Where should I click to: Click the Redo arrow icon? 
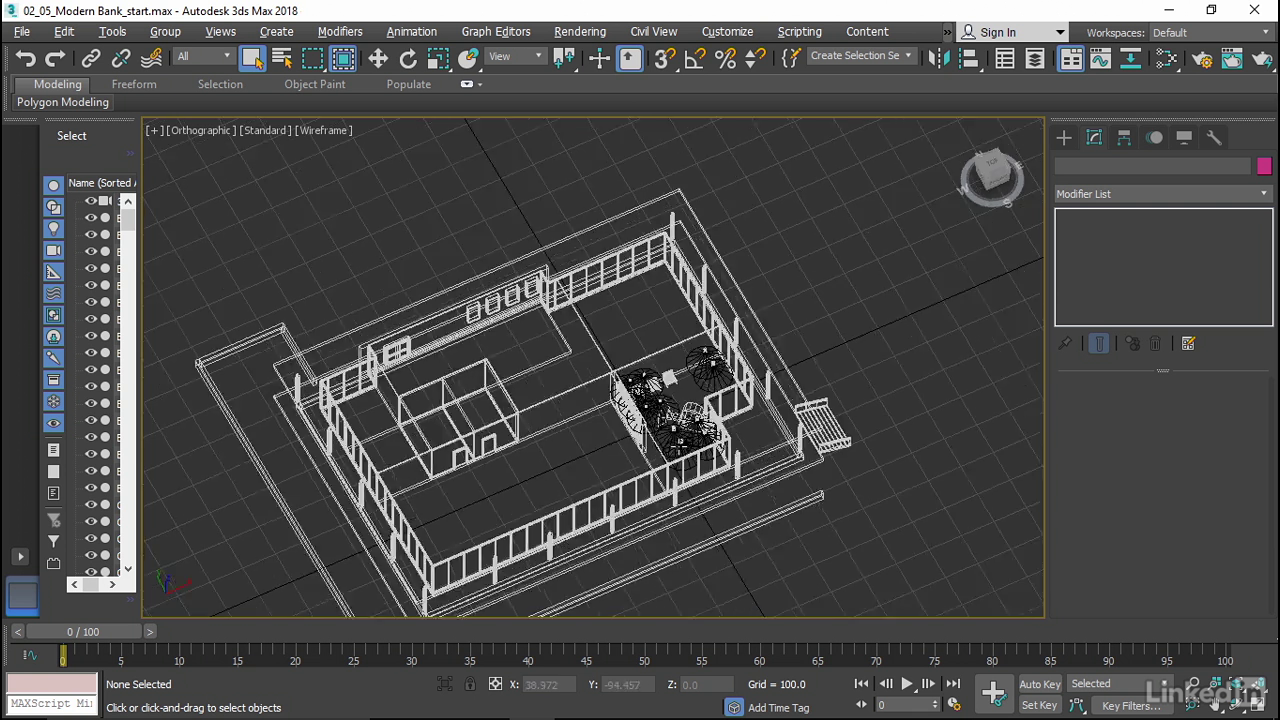pos(56,59)
